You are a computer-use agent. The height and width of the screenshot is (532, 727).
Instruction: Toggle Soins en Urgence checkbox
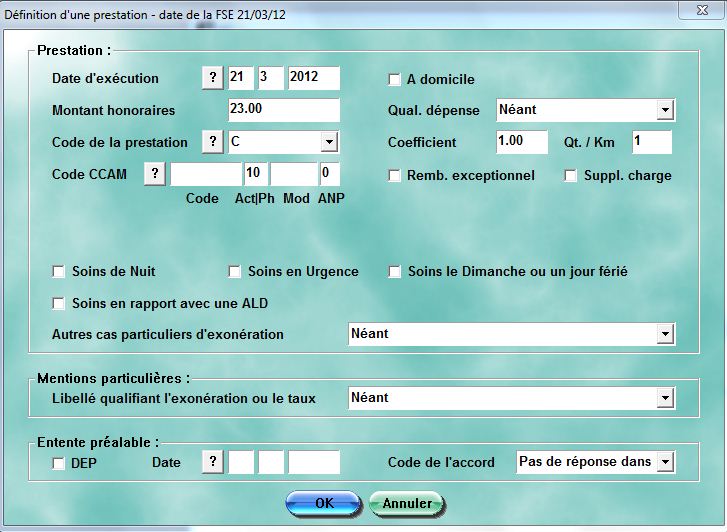pos(235,272)
